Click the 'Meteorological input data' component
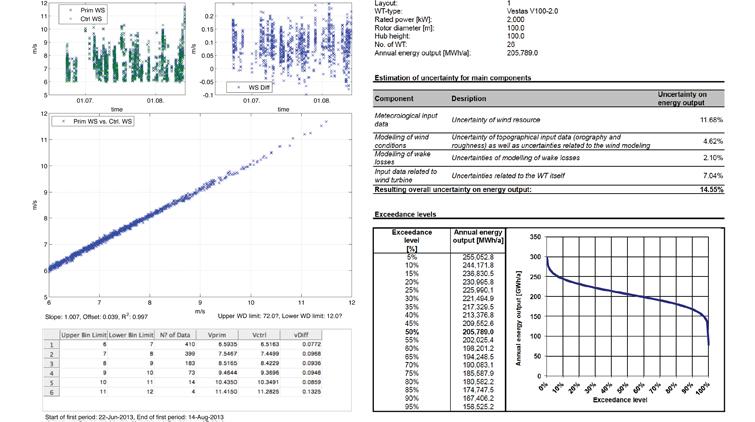The image size is (755, 422). [406, 119]
